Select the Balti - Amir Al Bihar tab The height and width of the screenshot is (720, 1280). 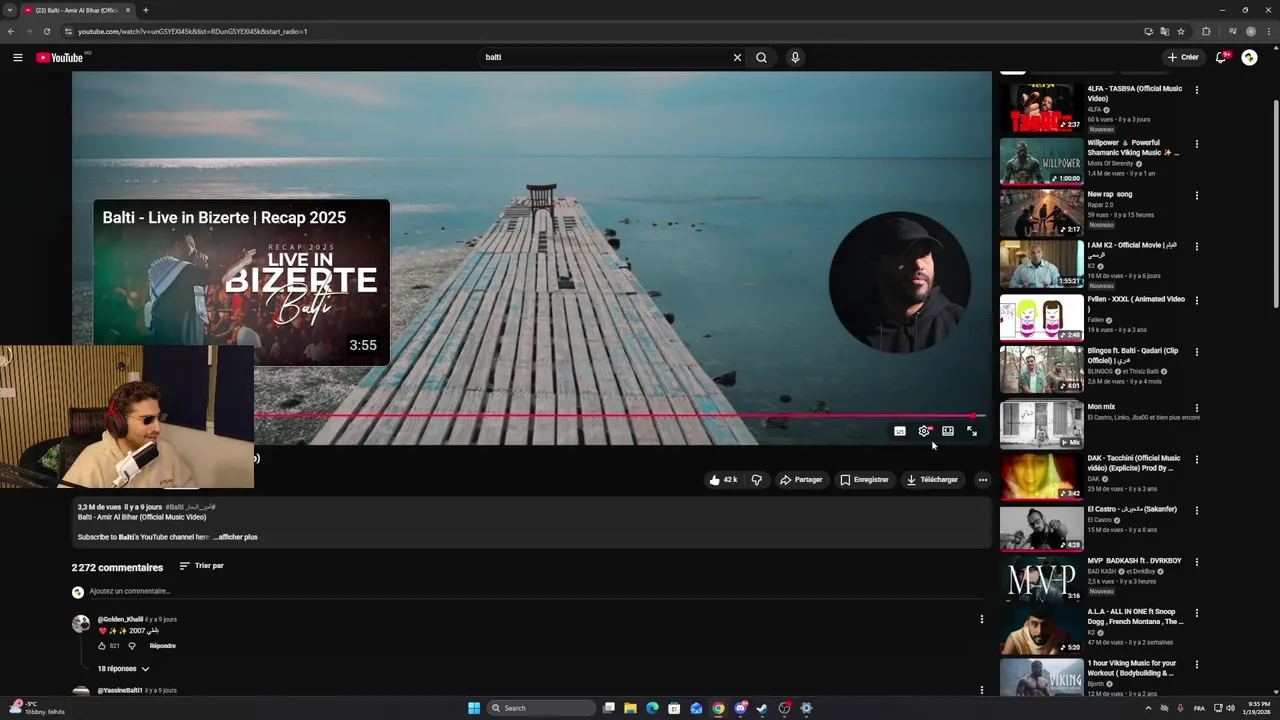click(x=78, y=10)
